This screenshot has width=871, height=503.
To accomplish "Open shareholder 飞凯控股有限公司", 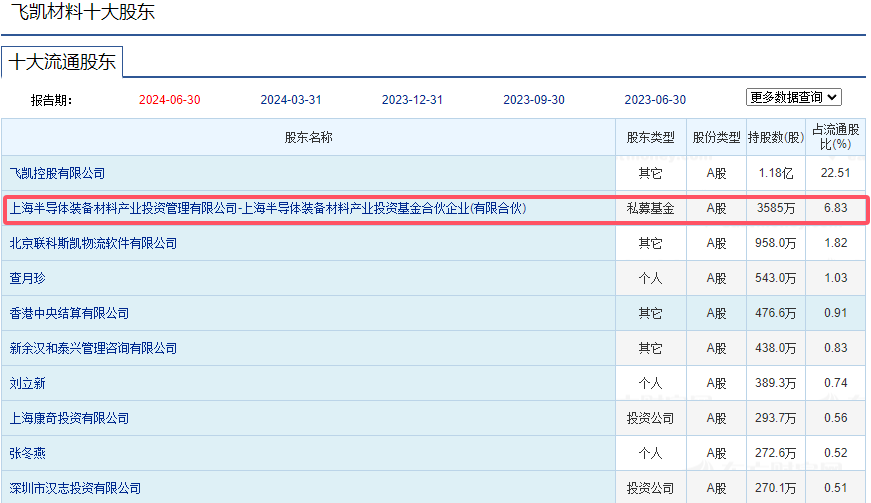I will (x=57, y=173).
